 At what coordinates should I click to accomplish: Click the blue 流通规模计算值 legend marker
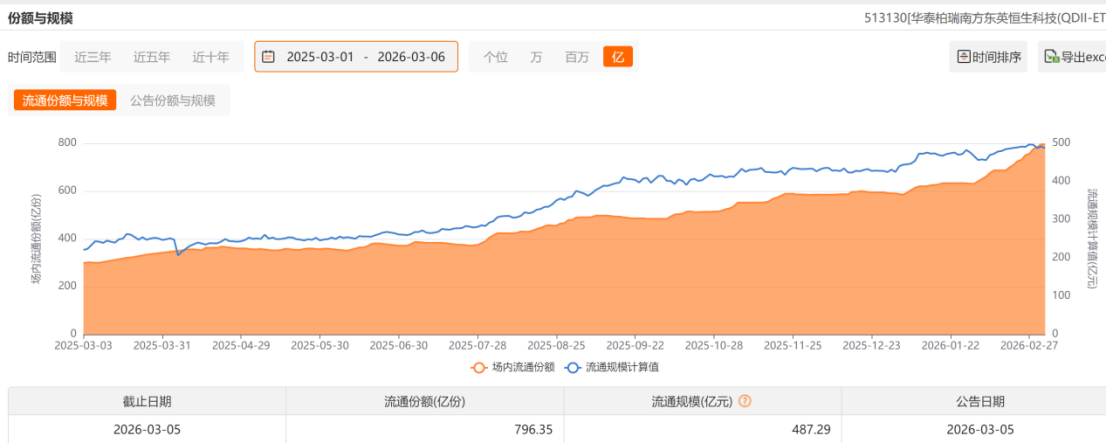pos(574,367)
